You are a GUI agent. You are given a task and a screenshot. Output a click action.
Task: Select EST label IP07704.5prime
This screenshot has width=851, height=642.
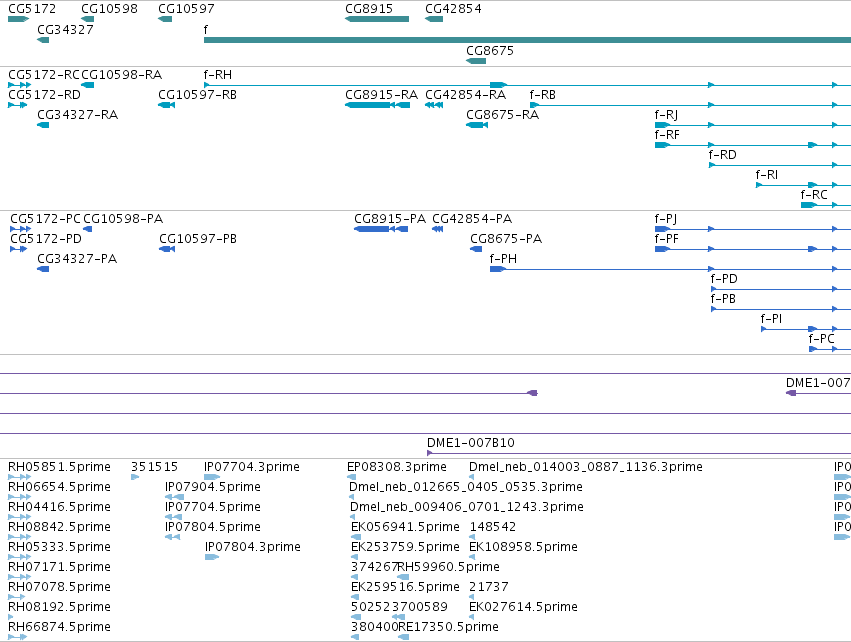(x=213, y=507)
